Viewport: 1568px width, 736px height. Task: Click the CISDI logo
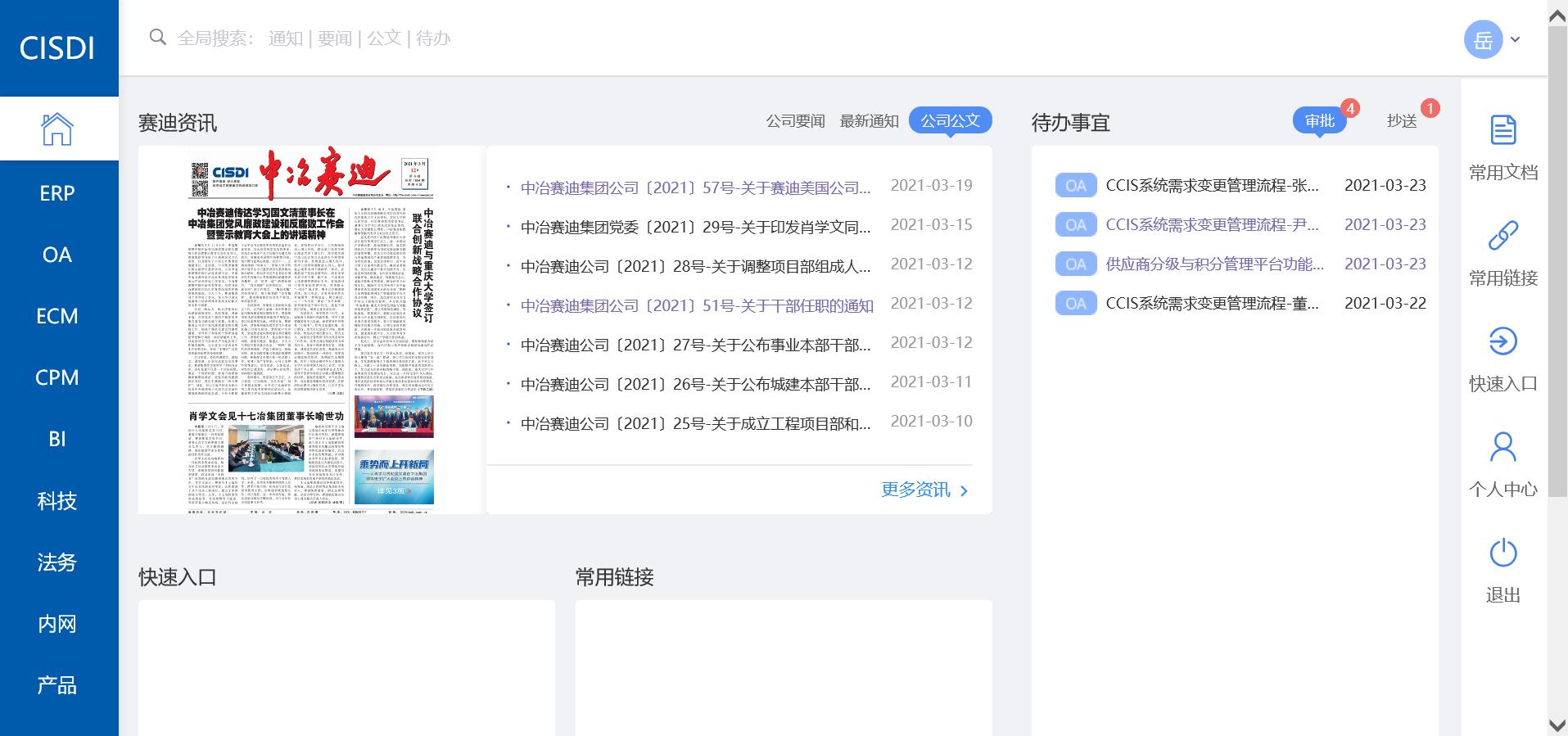coord(57,48)
